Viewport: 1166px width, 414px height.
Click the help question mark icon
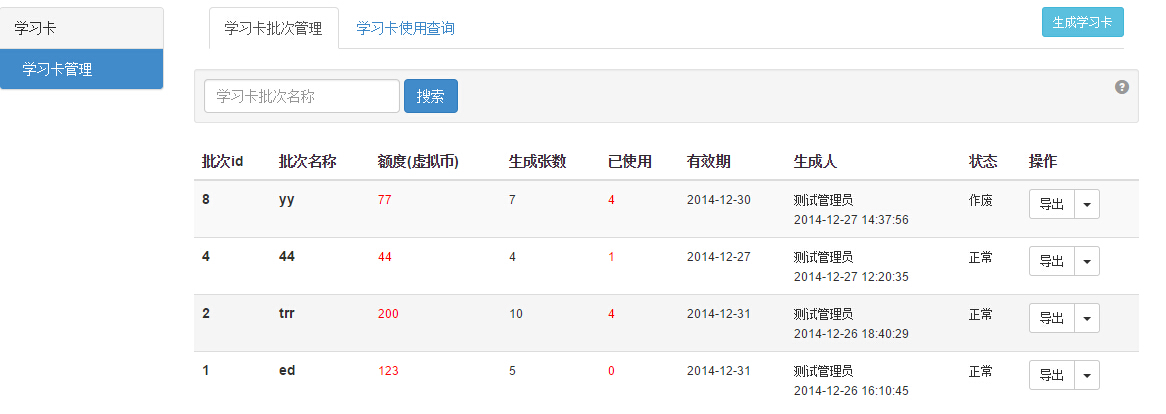coord(1122,87)
